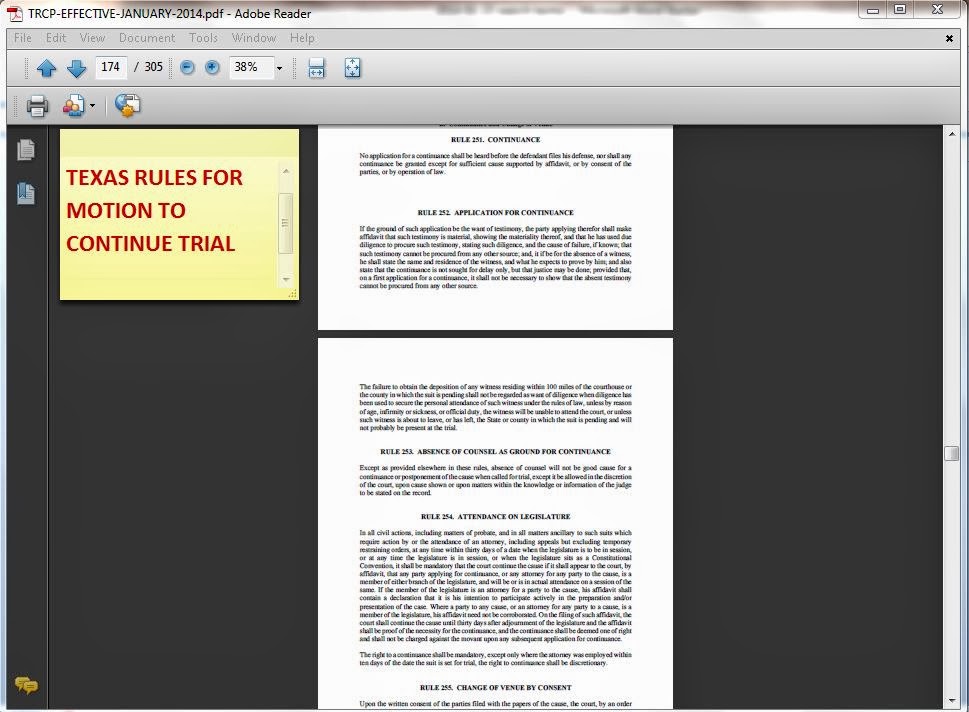
Task: Open the collaborate people icon
Action: click(73, 106)
